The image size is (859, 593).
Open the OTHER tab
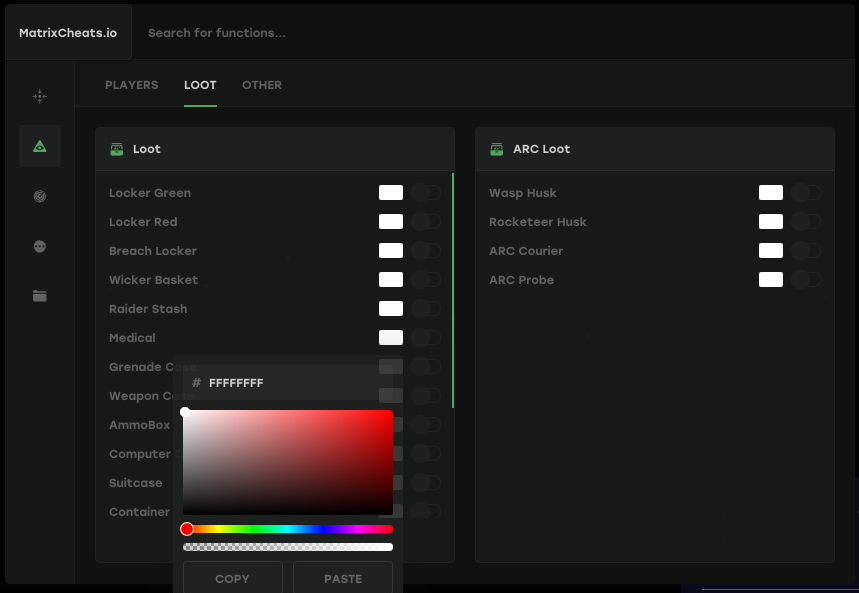262,85
